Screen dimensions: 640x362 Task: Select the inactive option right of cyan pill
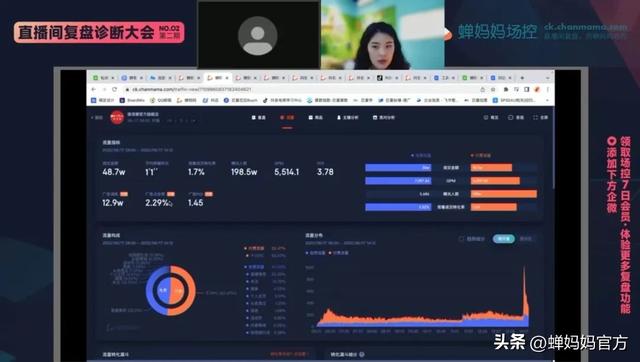pos(526,239)
